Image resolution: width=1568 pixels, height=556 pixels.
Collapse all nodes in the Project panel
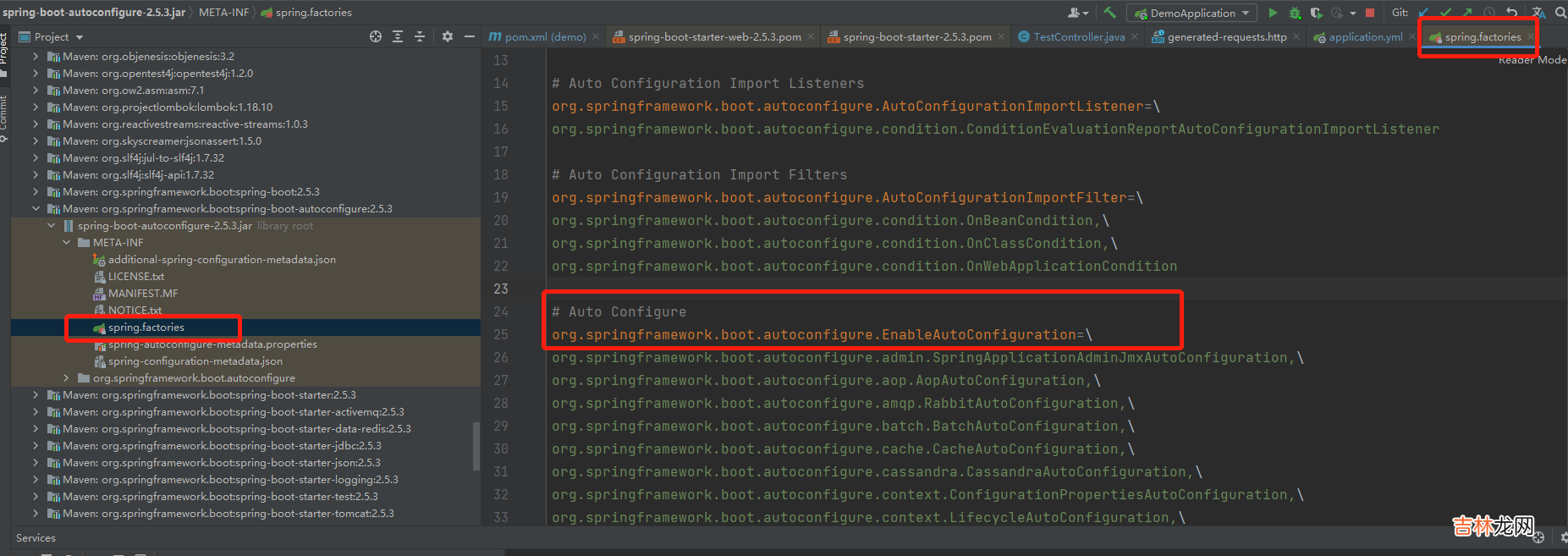[x=420, y=36]
